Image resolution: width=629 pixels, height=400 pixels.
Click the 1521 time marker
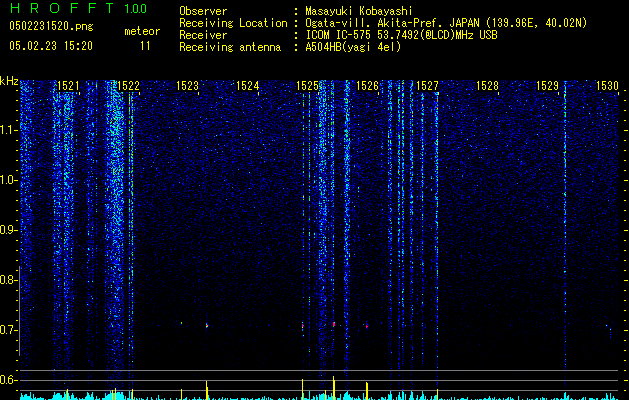[x=68, y=86]
